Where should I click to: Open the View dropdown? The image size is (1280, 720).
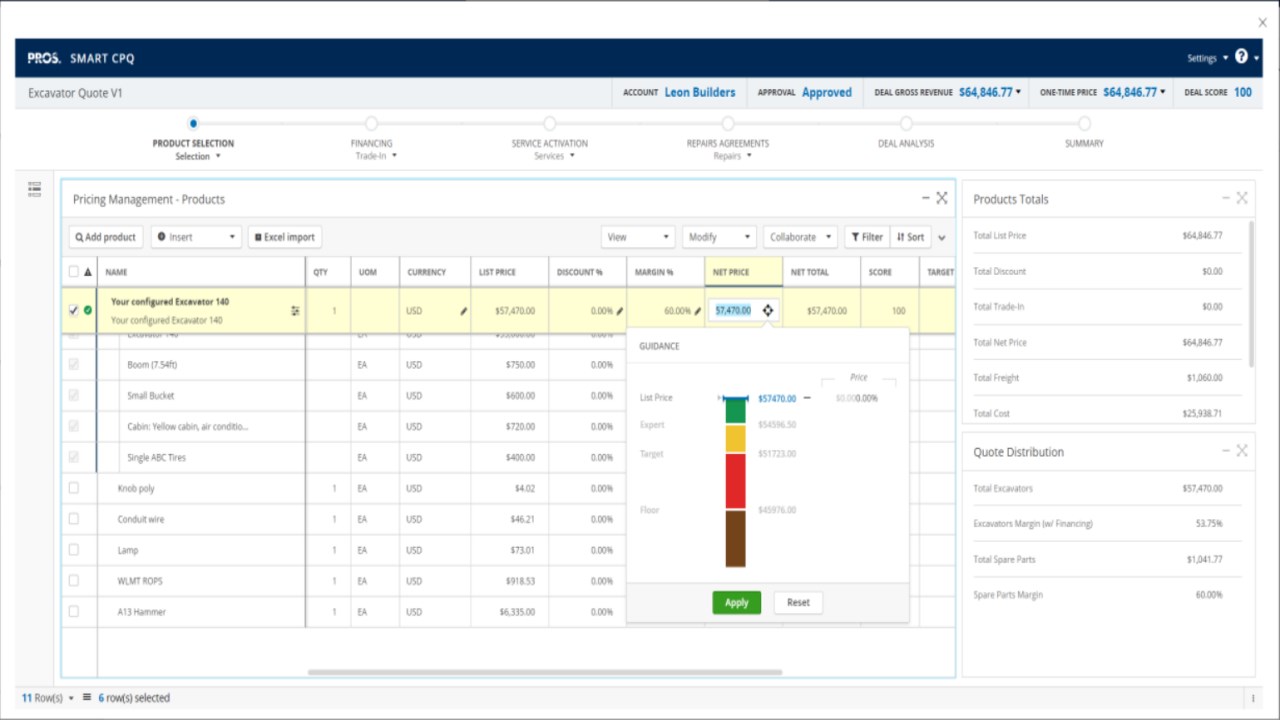pyautogui.click(x=638, y=237)
